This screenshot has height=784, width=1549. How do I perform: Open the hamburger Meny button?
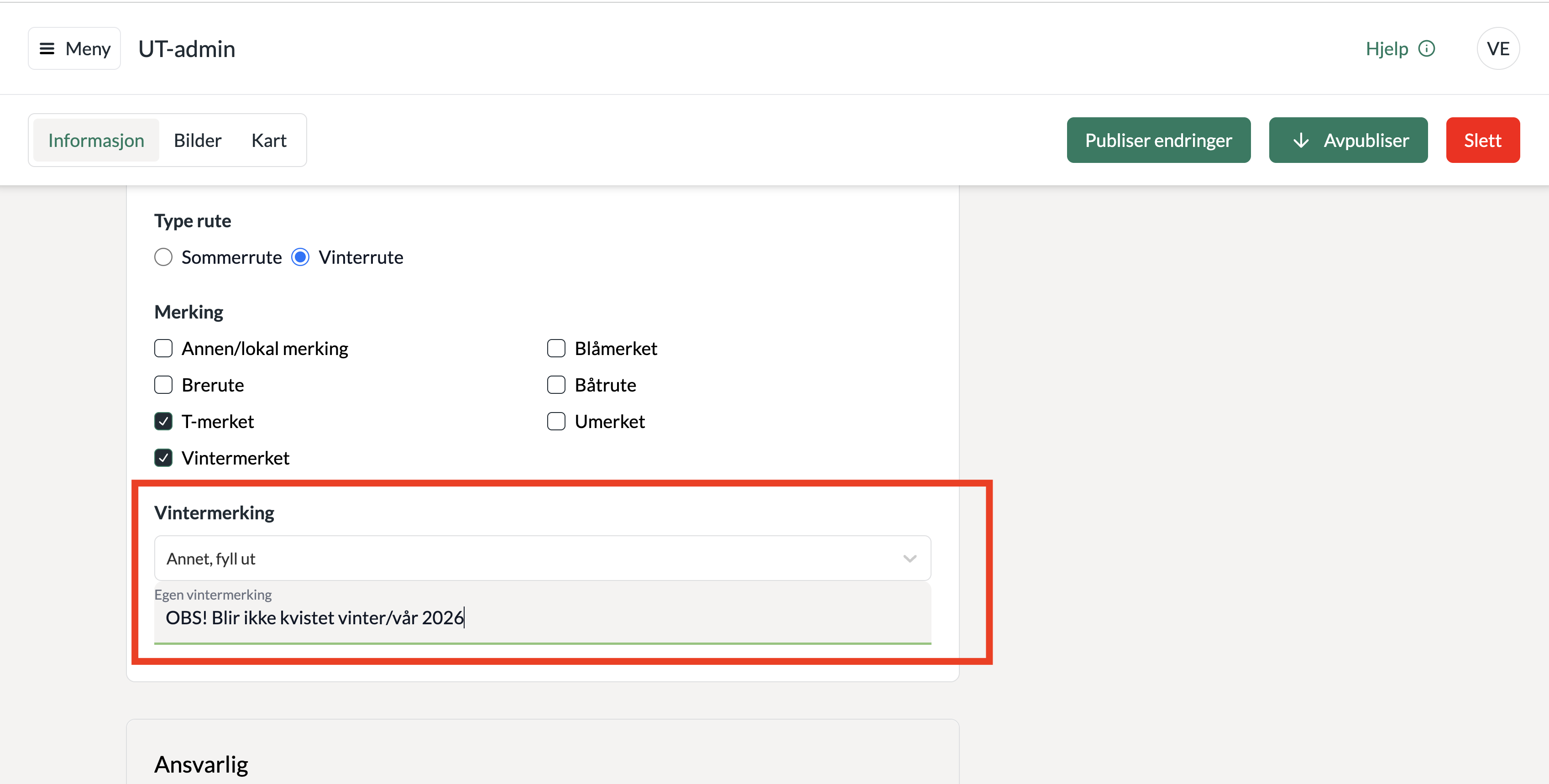(x=74, y=49)
